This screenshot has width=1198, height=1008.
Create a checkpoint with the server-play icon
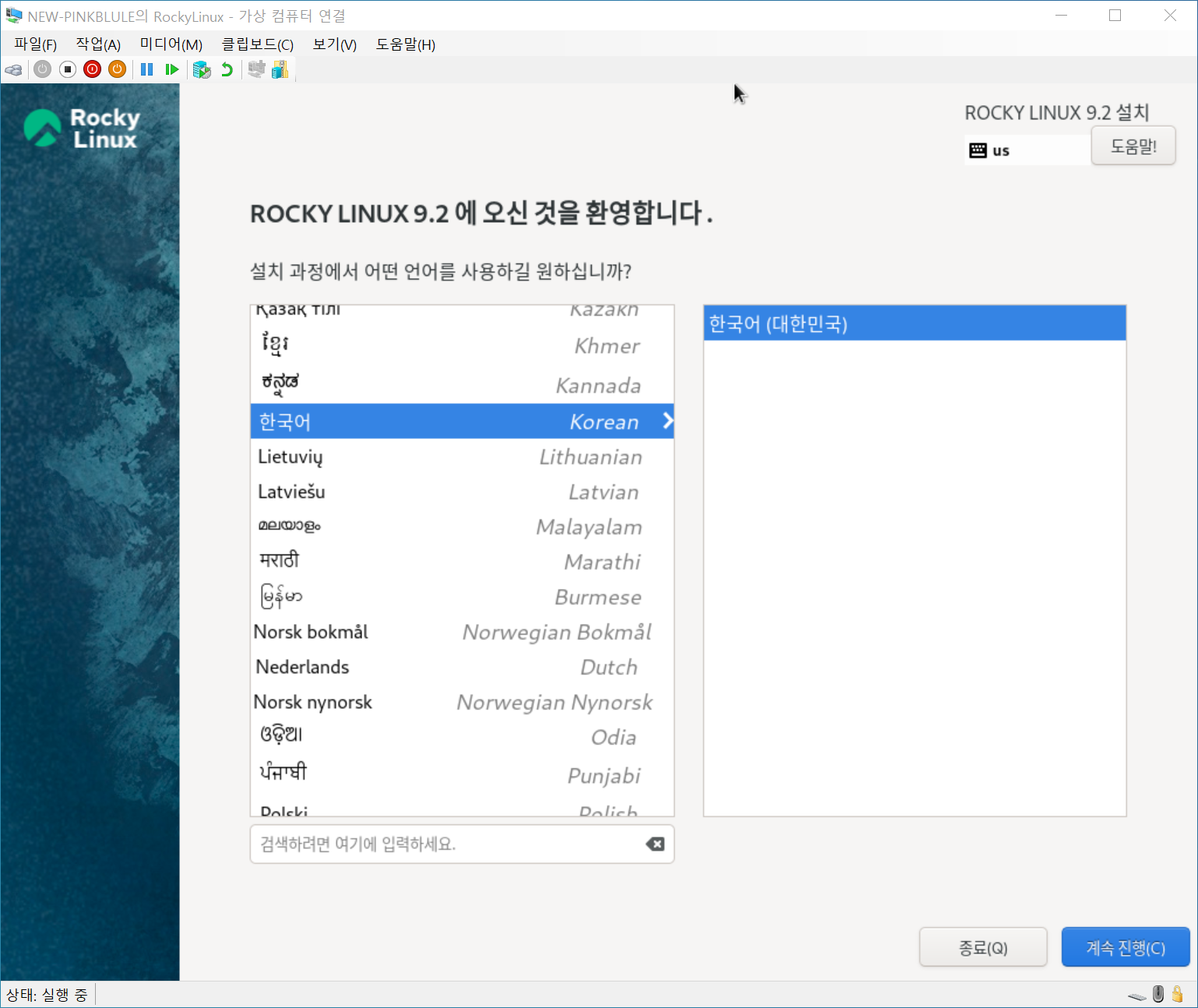[202, 69]
